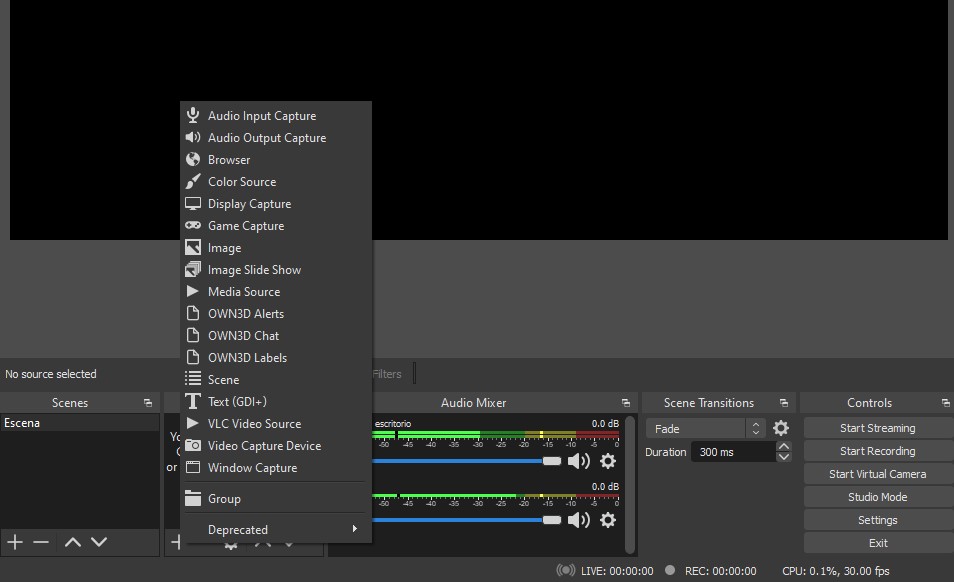Open Scene Transitions properties gear icon
This screenshot has height=582, width=954.
click(781, 428)
